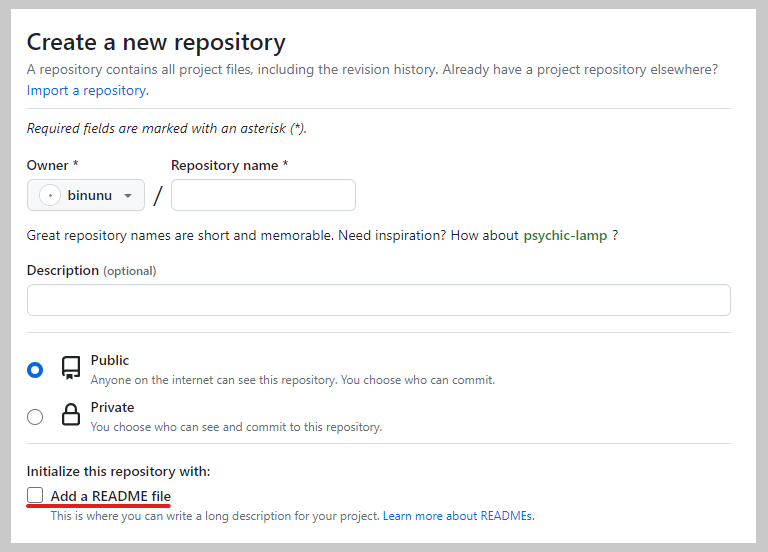The image size is (768, 552).
Task: Click the Create a new repository heading
Action: [x=156, y=42]
